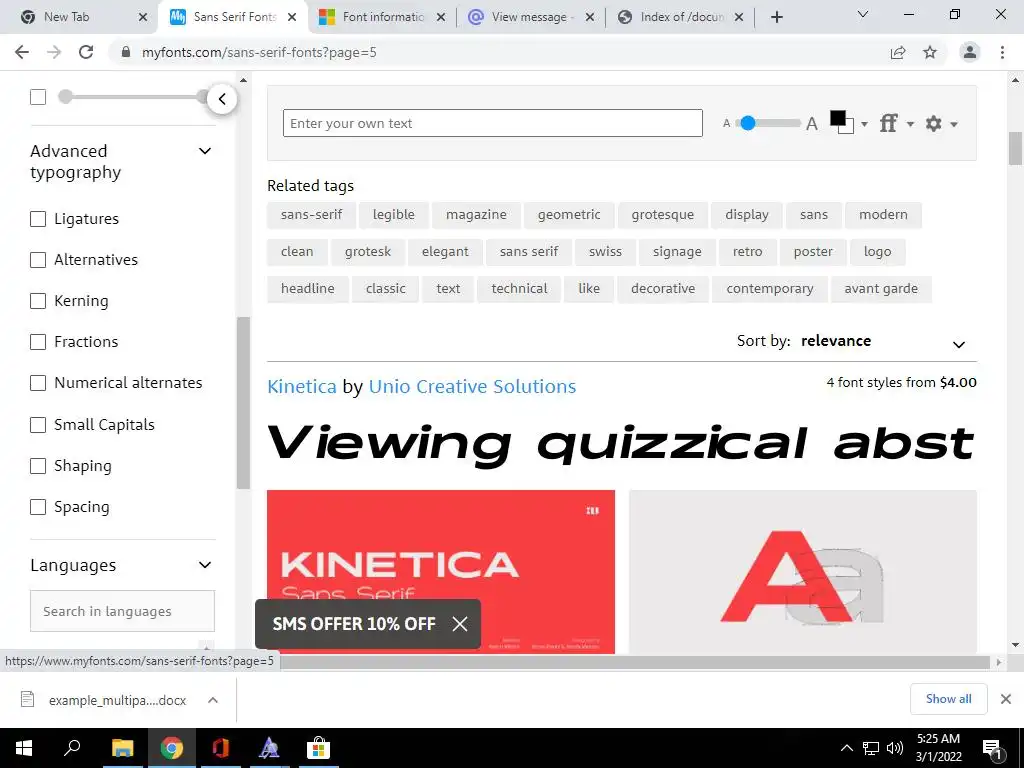Tick the Kerning checkbox
This screenshot has height=768, width=1024.
pyautogui.click(x=38, y=301)
